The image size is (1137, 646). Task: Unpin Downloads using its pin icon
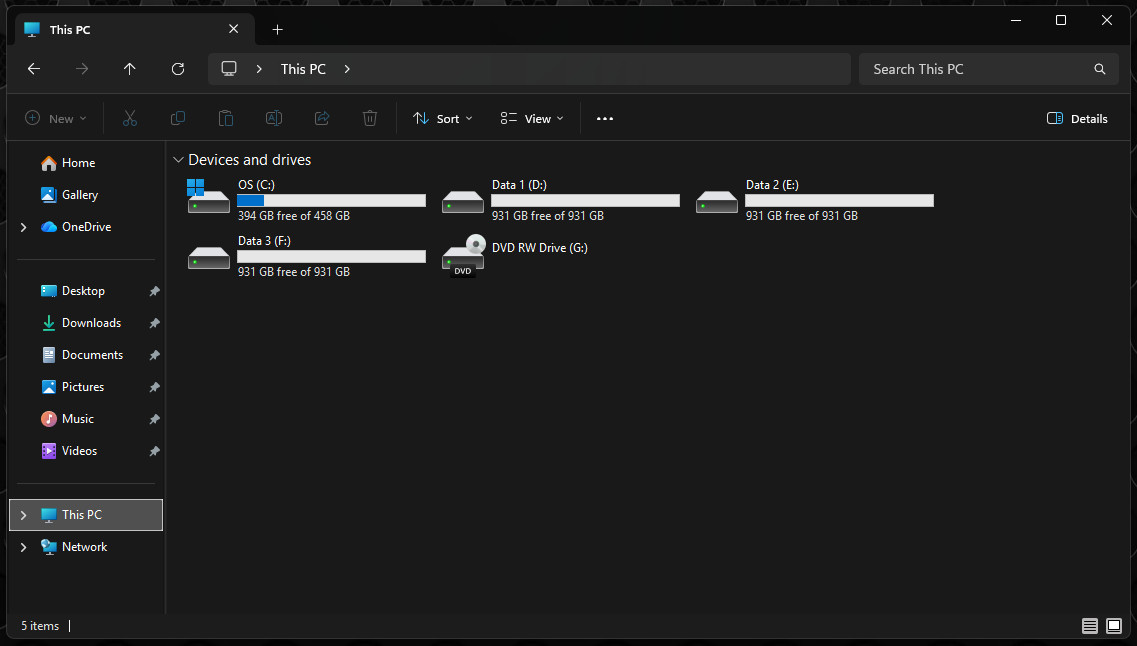[x=154, y=323]
